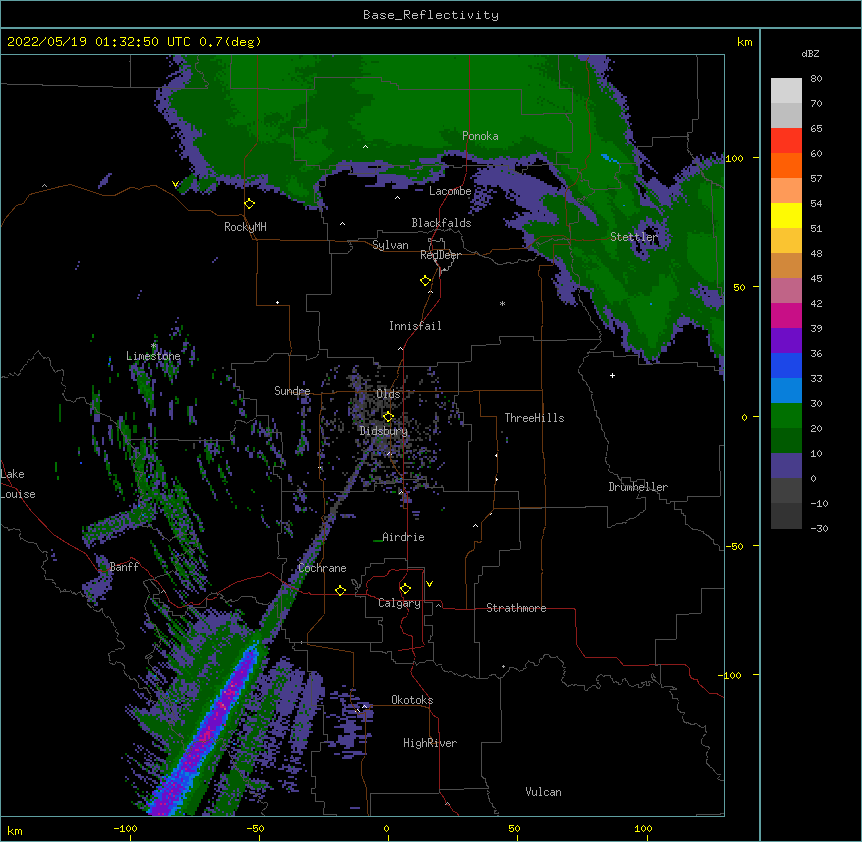Select the ThreeHills label
Screen dimensions: 862x842
click(534, 418)
